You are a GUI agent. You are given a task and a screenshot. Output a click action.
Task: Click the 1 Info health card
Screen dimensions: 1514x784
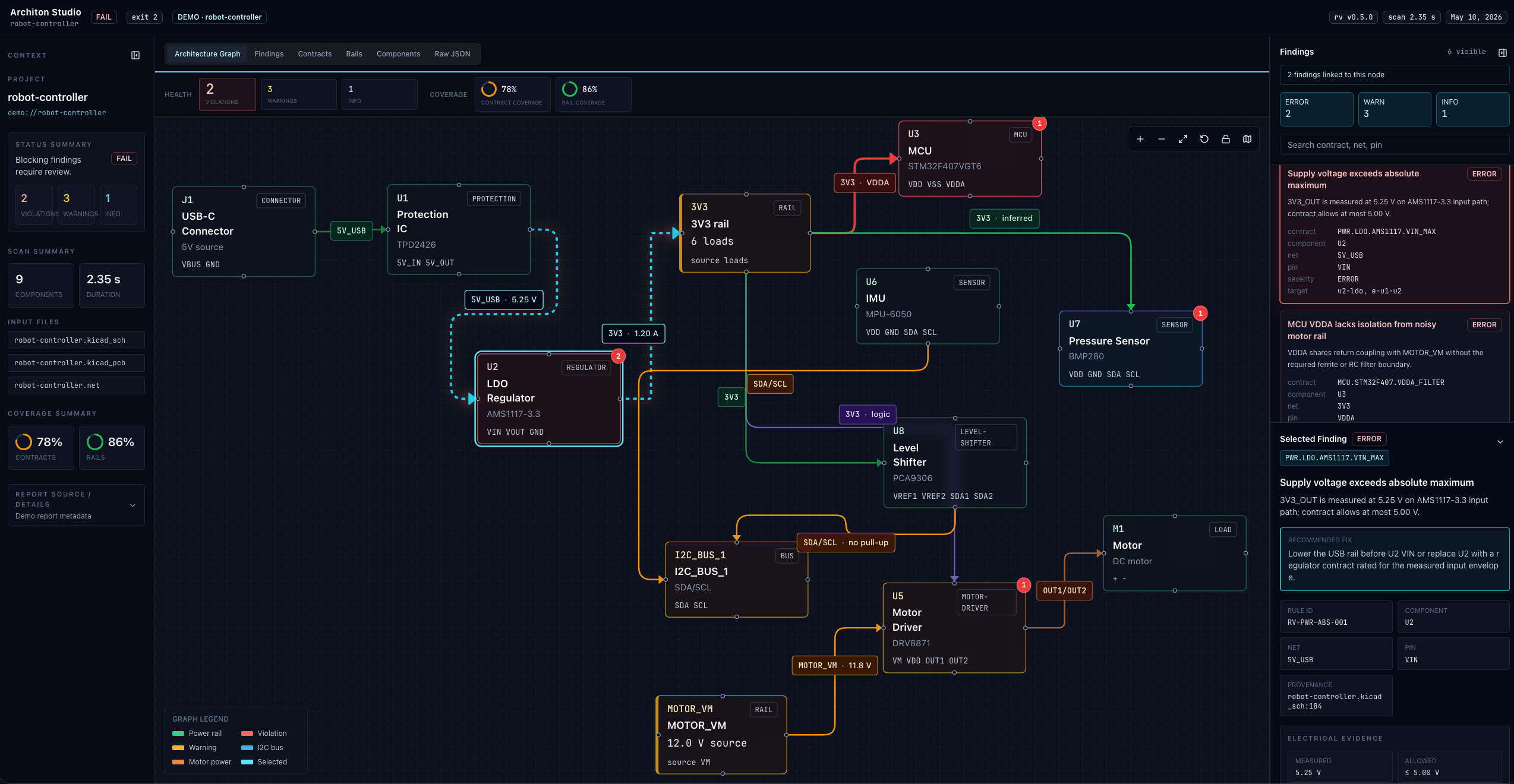click(380, 94)
